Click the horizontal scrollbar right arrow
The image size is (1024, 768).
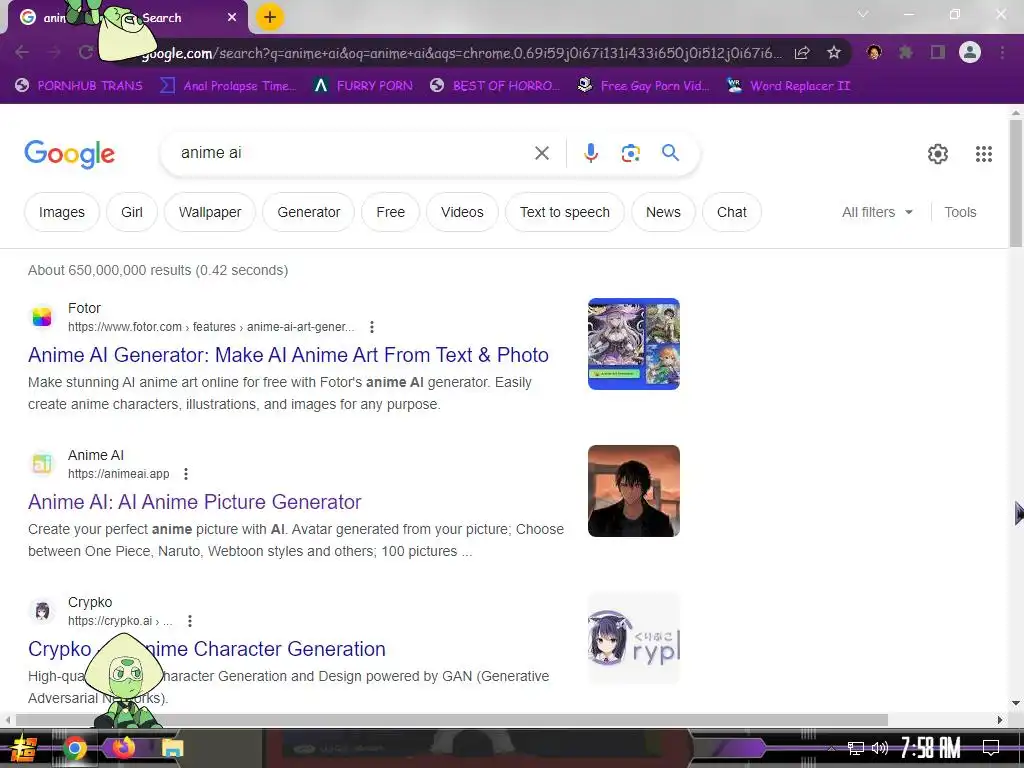(x=1000, y=720)
